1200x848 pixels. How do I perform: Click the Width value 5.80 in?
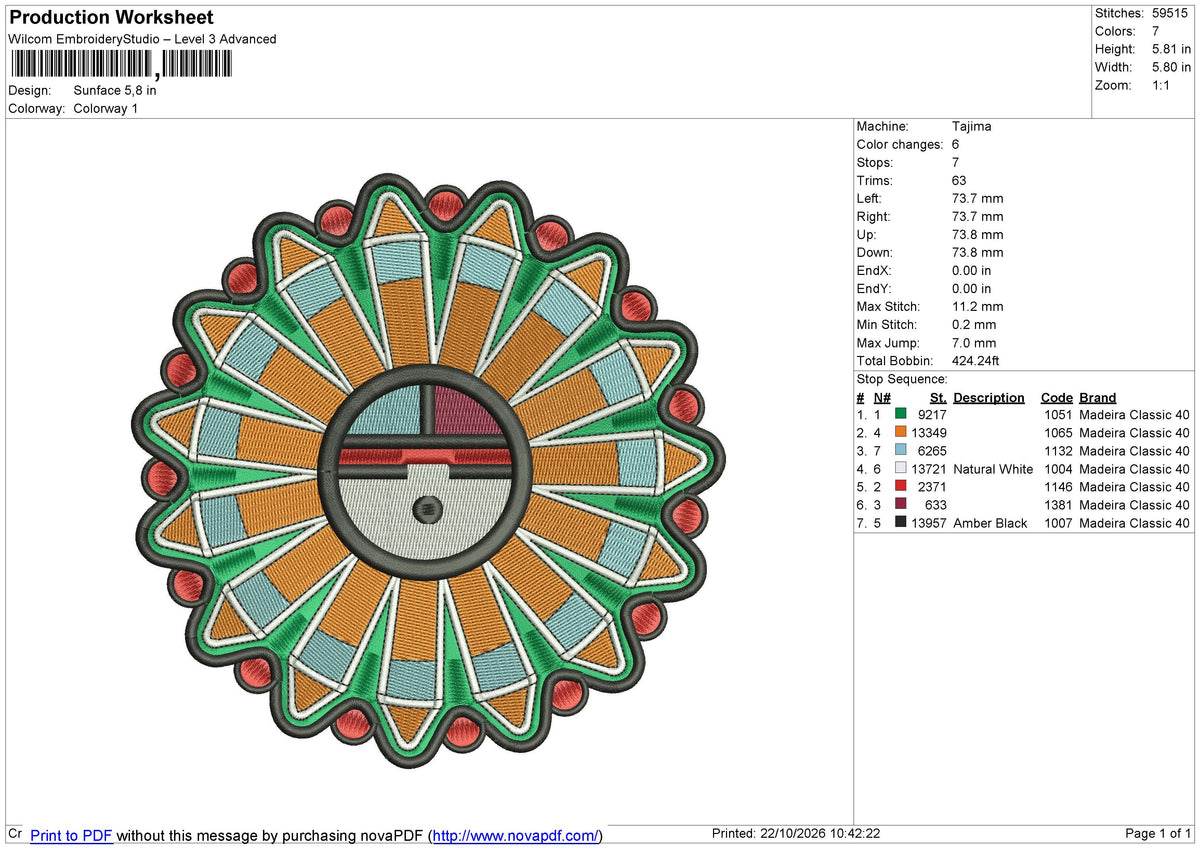(1171, 67)
